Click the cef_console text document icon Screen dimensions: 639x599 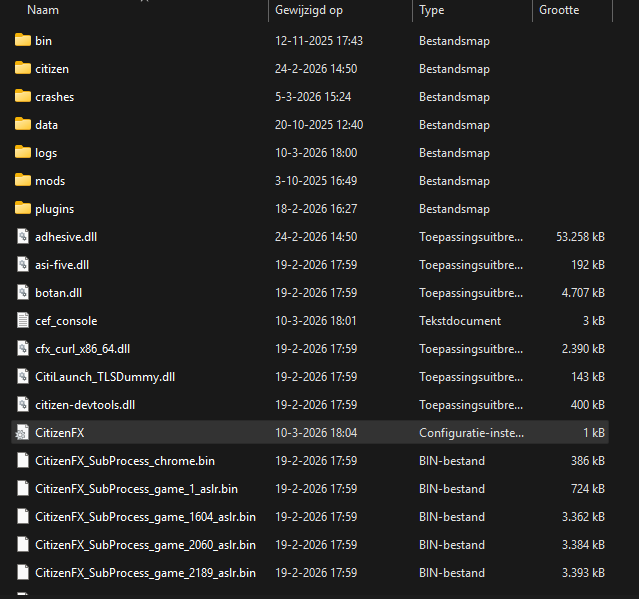[x=23, y=321]
